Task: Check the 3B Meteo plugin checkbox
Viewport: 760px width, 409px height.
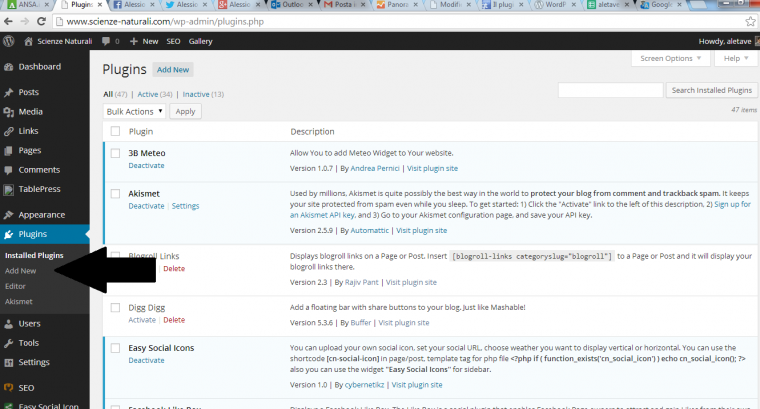Action: [x=115, y=153]
